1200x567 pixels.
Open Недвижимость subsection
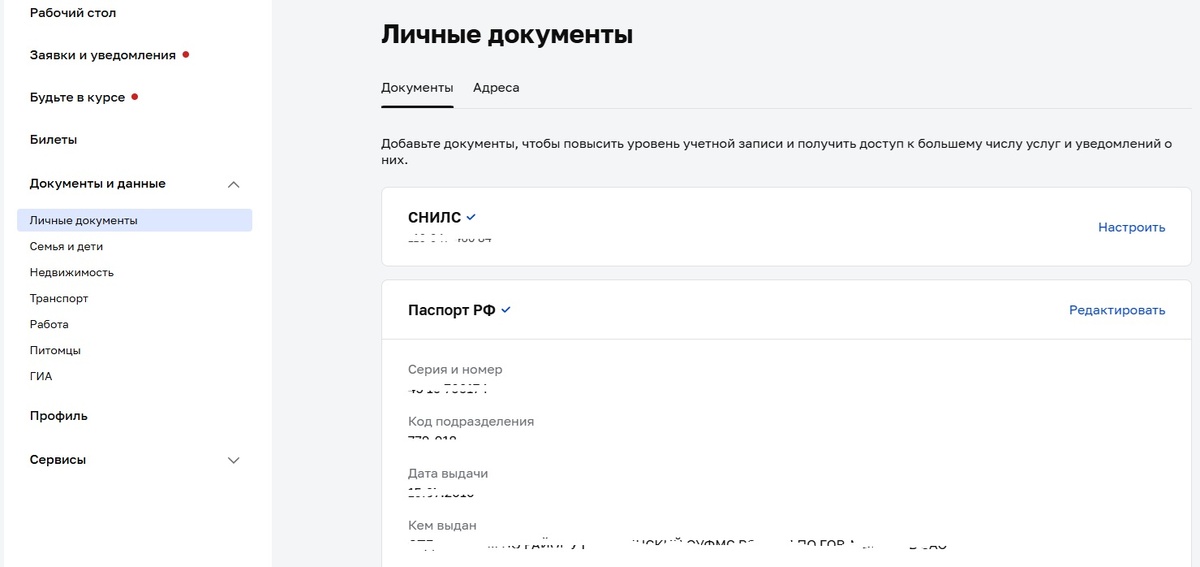(x=72, y=272)
